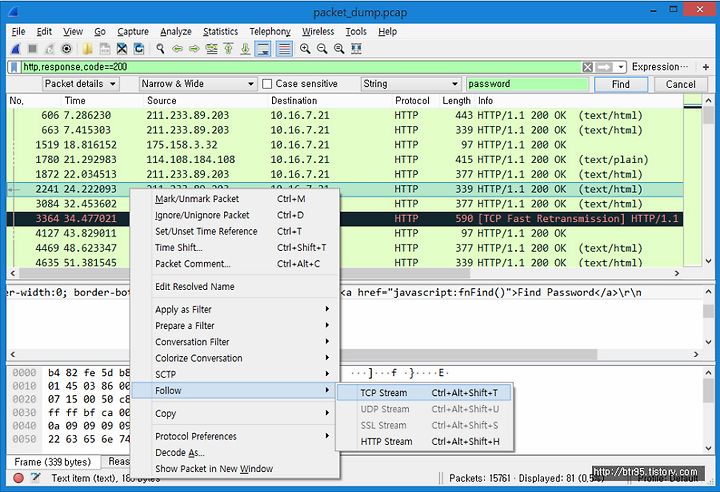Click the go to specified packet icon

point(211,49)
